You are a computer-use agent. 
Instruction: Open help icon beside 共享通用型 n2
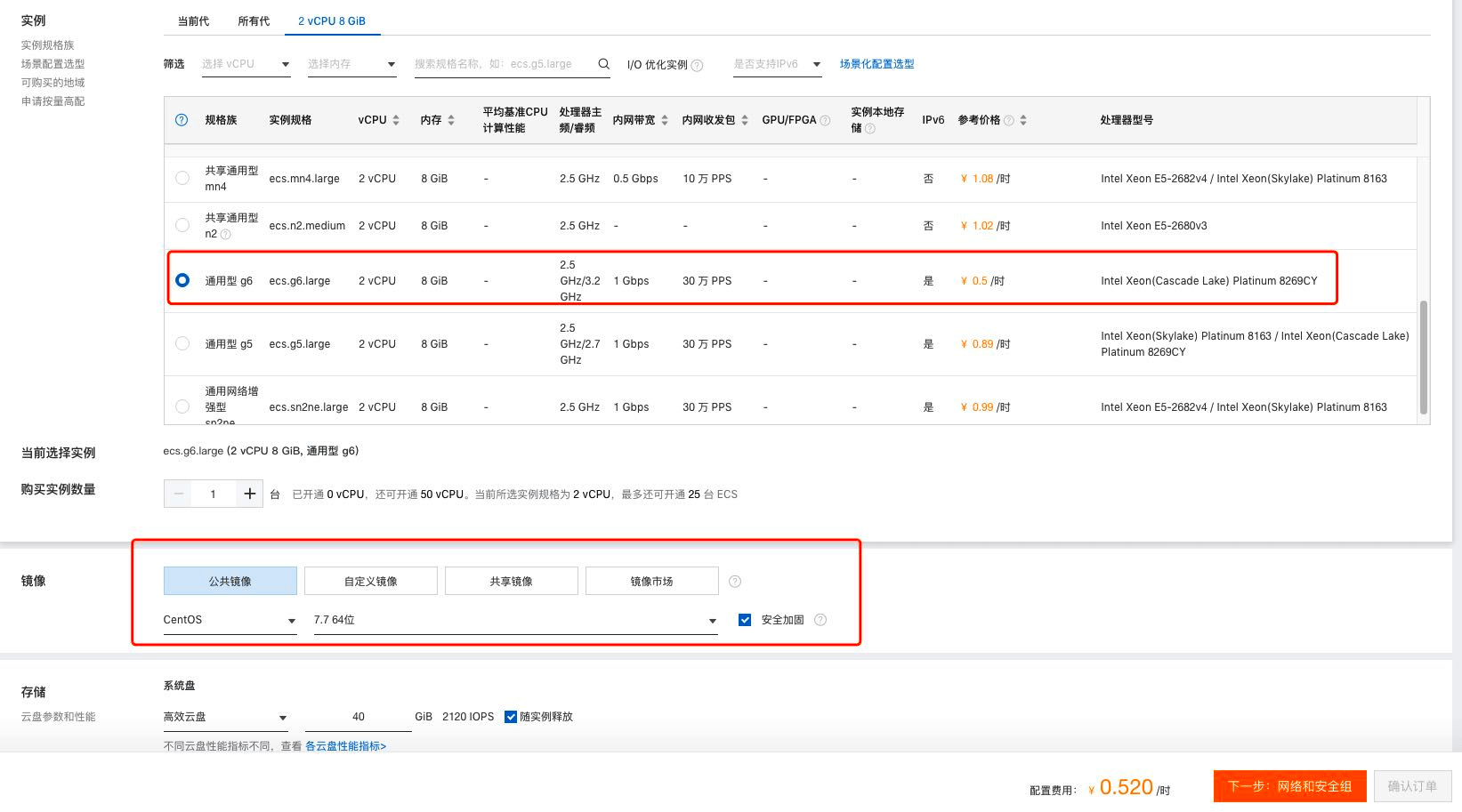point(226,235)
